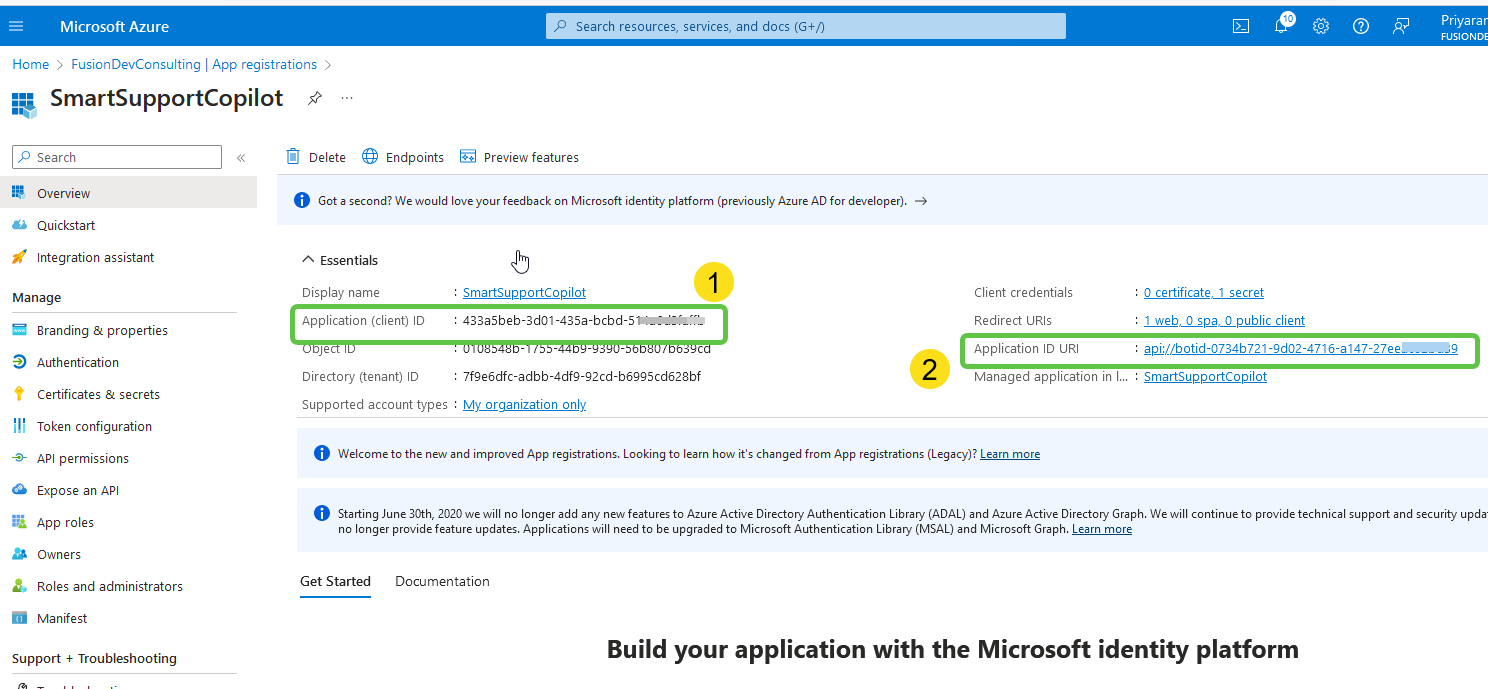Click the hamburger menu icon

(x=16, y=26)
